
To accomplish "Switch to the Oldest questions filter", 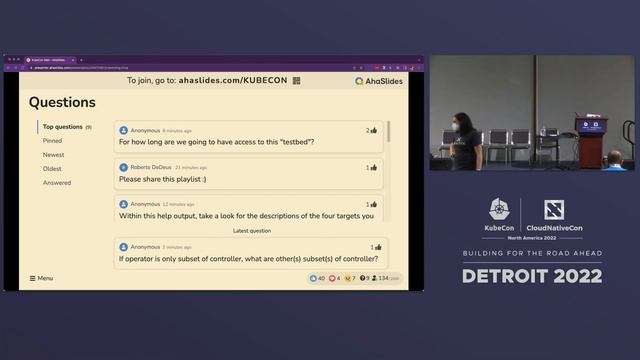I will (52, 169).
